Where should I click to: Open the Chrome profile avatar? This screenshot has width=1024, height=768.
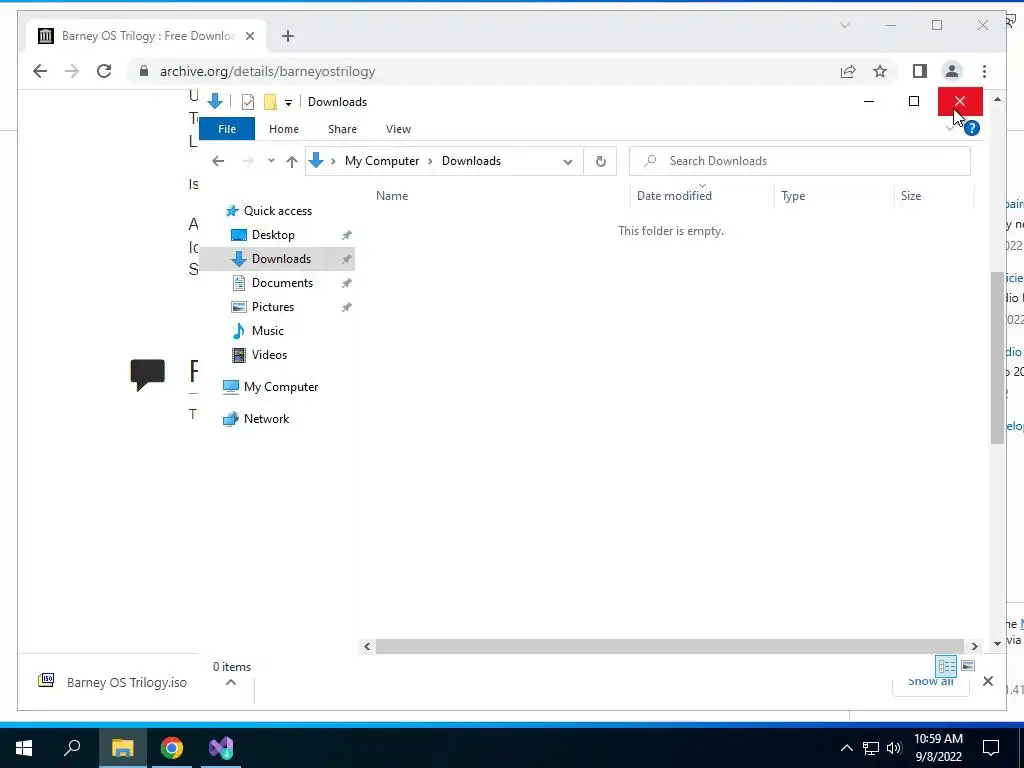tap(952, 71)
